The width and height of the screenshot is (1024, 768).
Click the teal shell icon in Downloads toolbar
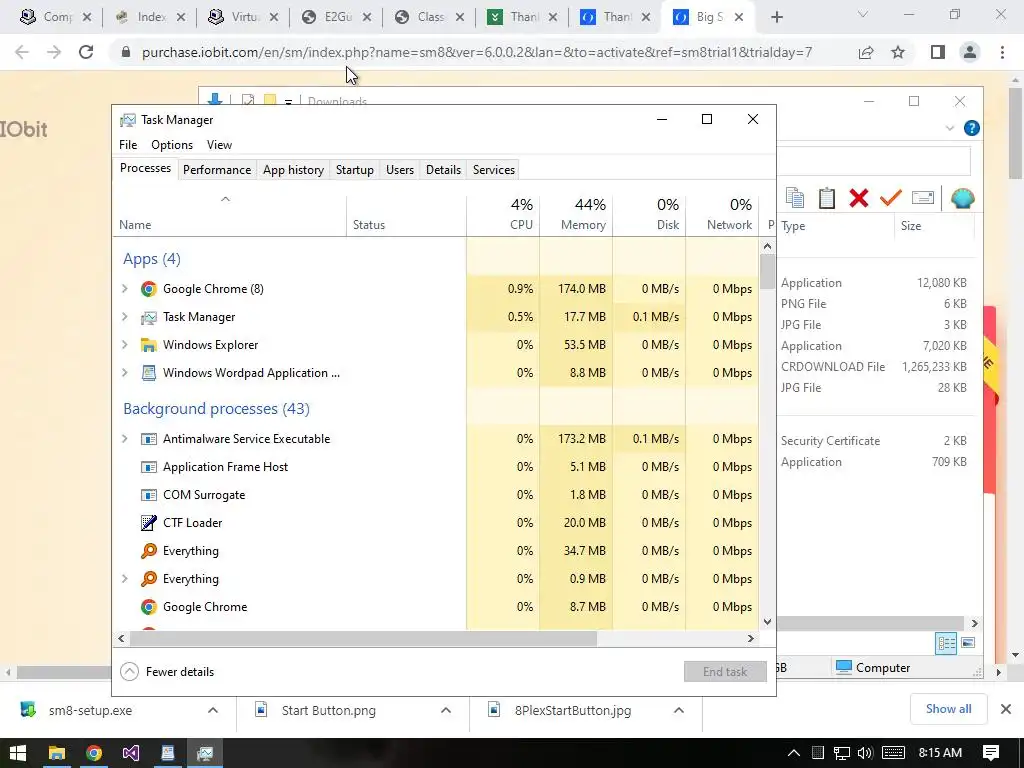pyautogui.click(x=963, y=197)
